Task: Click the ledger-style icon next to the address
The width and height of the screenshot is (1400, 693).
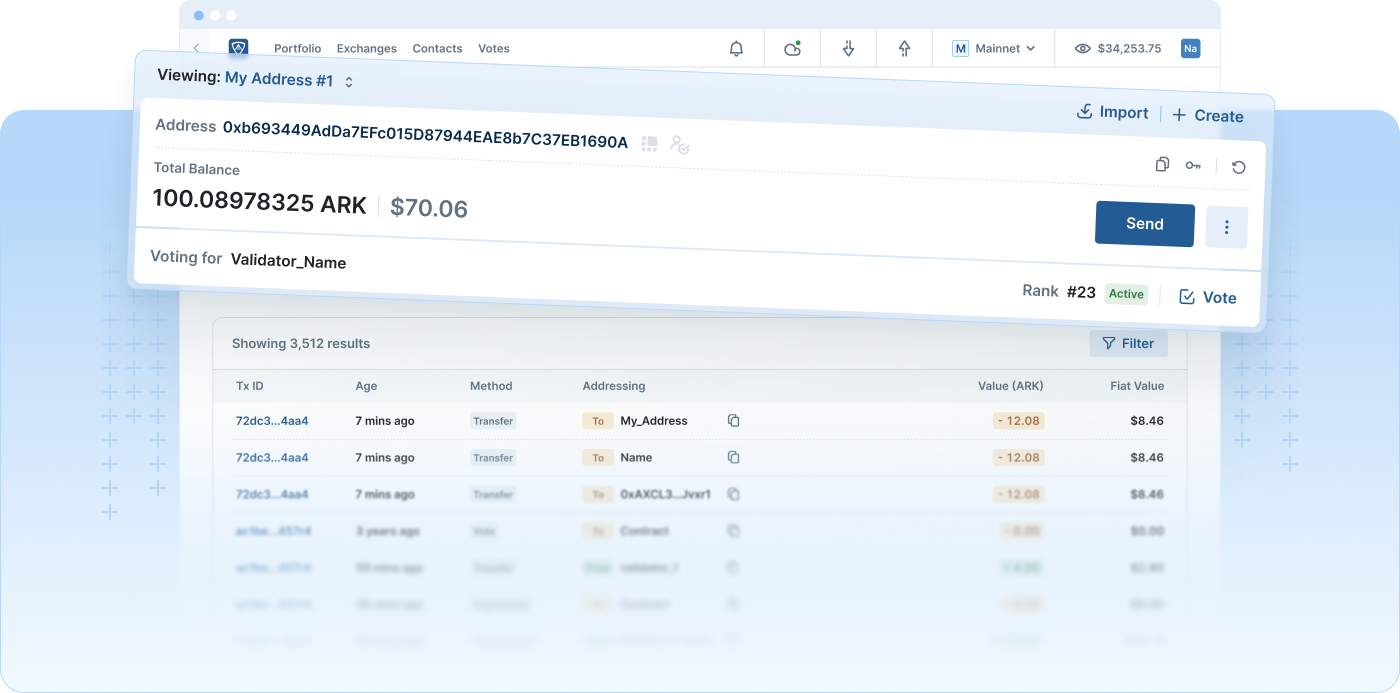Action: [650, 144]
